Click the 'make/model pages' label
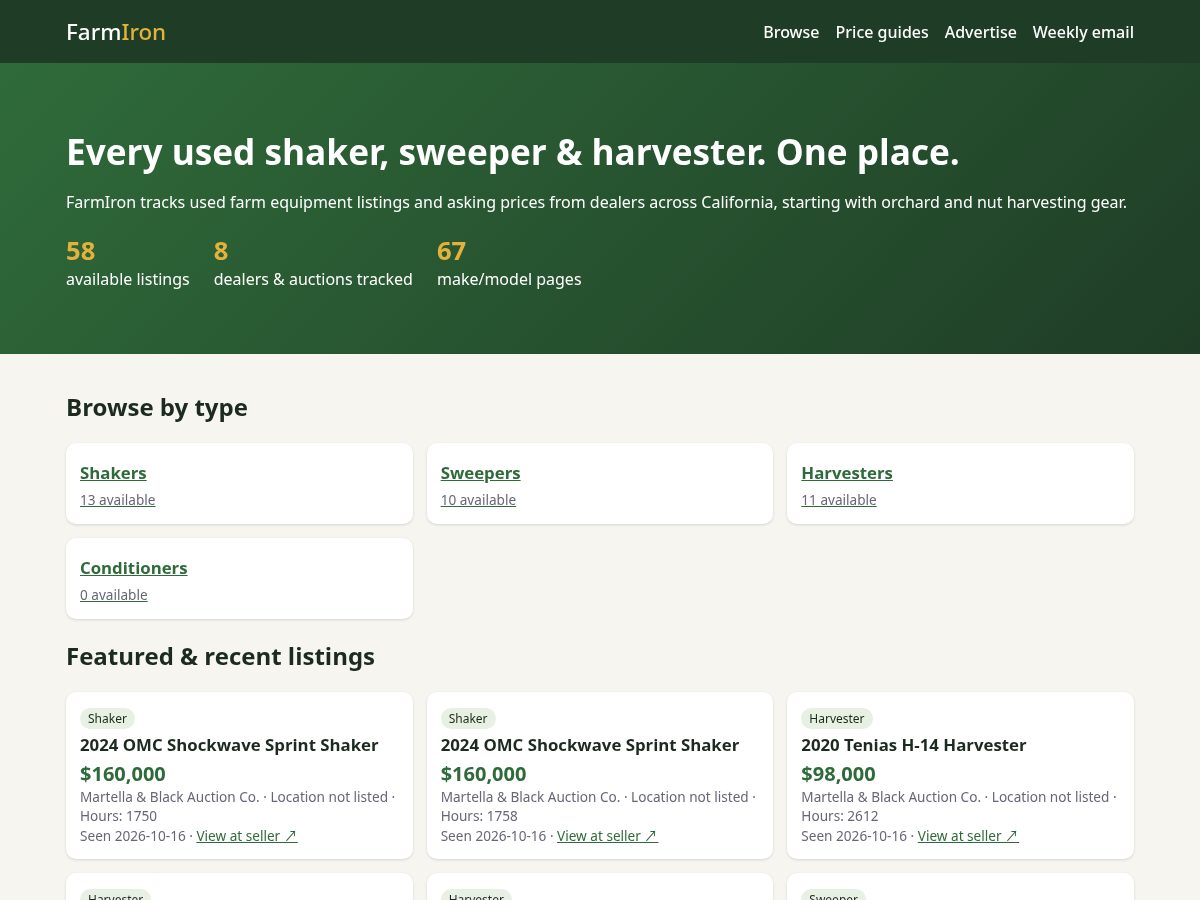Viewport: 1200px width, 900px height. (509, 279)
